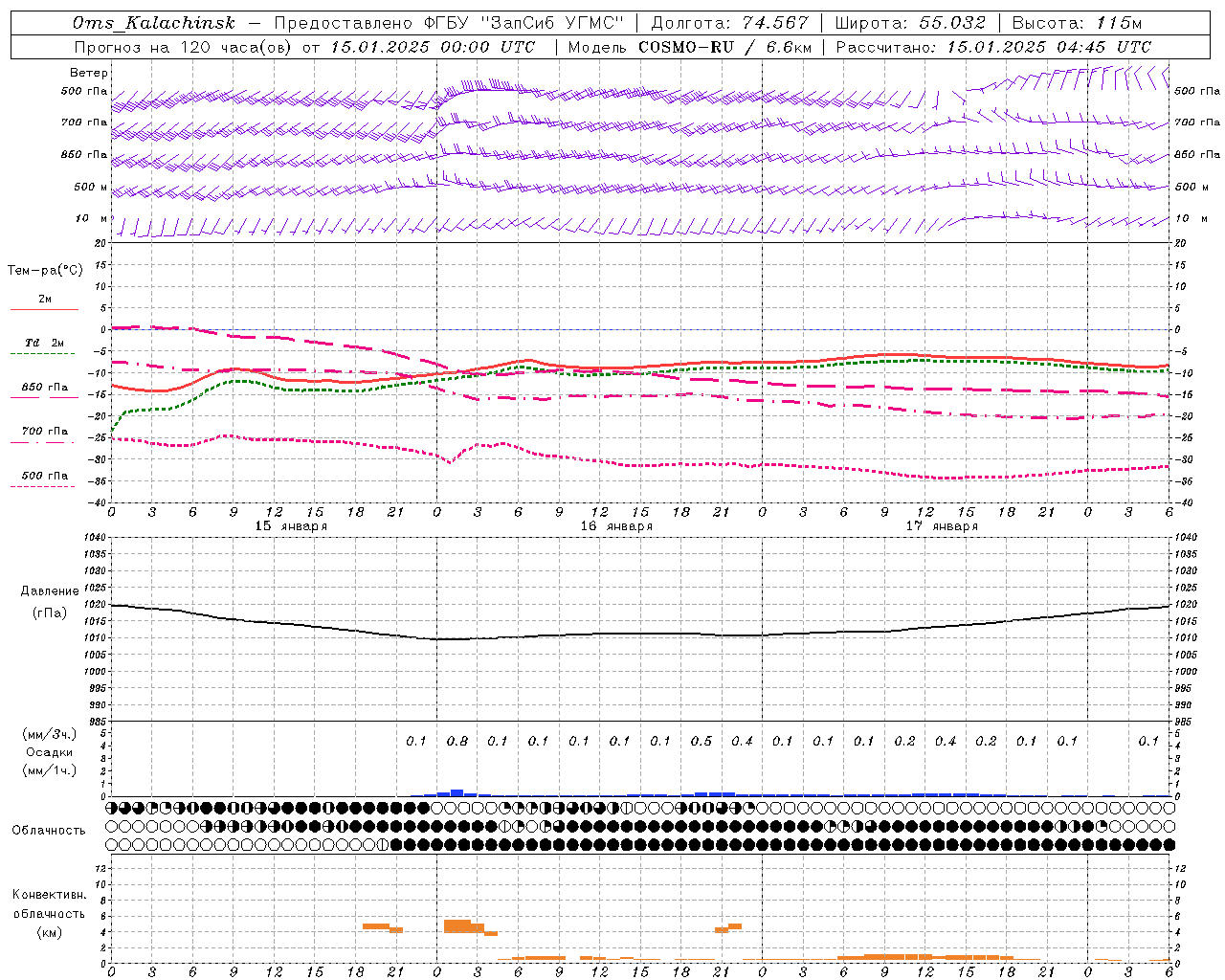Click the Широта: 55.032 latitude value

tap(910, 23)
